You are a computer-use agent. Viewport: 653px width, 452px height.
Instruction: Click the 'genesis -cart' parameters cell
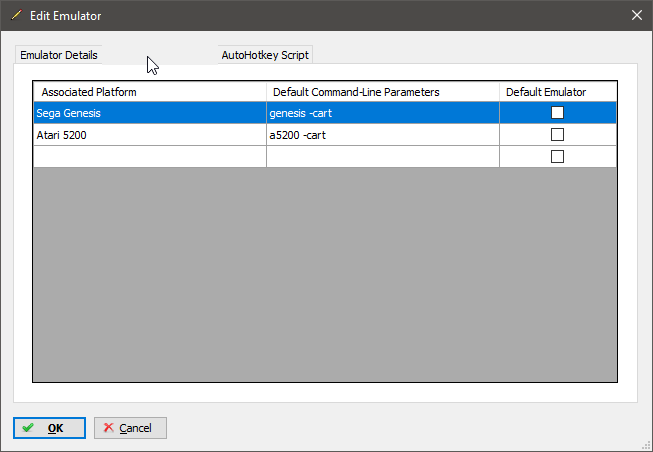click(x=383, y=113)
